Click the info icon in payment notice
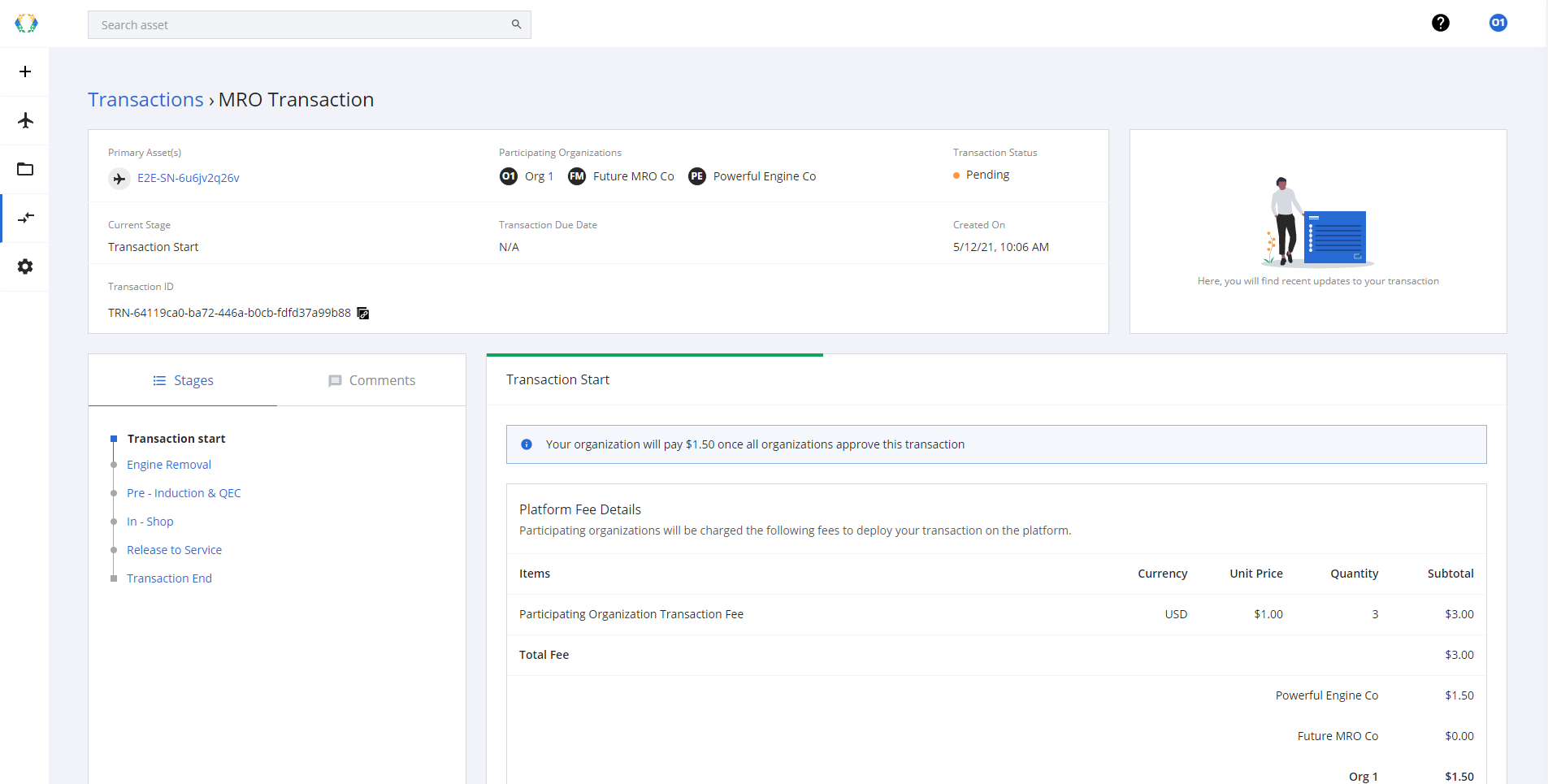Viewport: 1548px width, 784px height. (527, 444)
